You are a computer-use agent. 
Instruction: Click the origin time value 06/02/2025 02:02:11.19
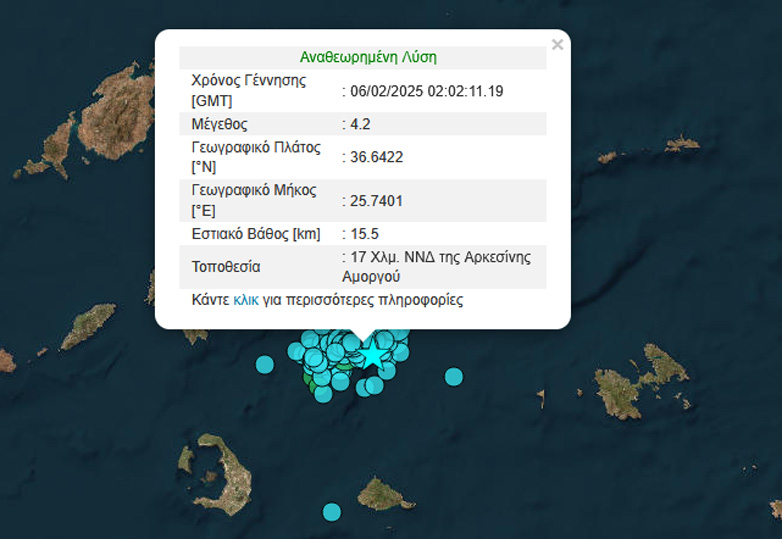tap(426, 91)
